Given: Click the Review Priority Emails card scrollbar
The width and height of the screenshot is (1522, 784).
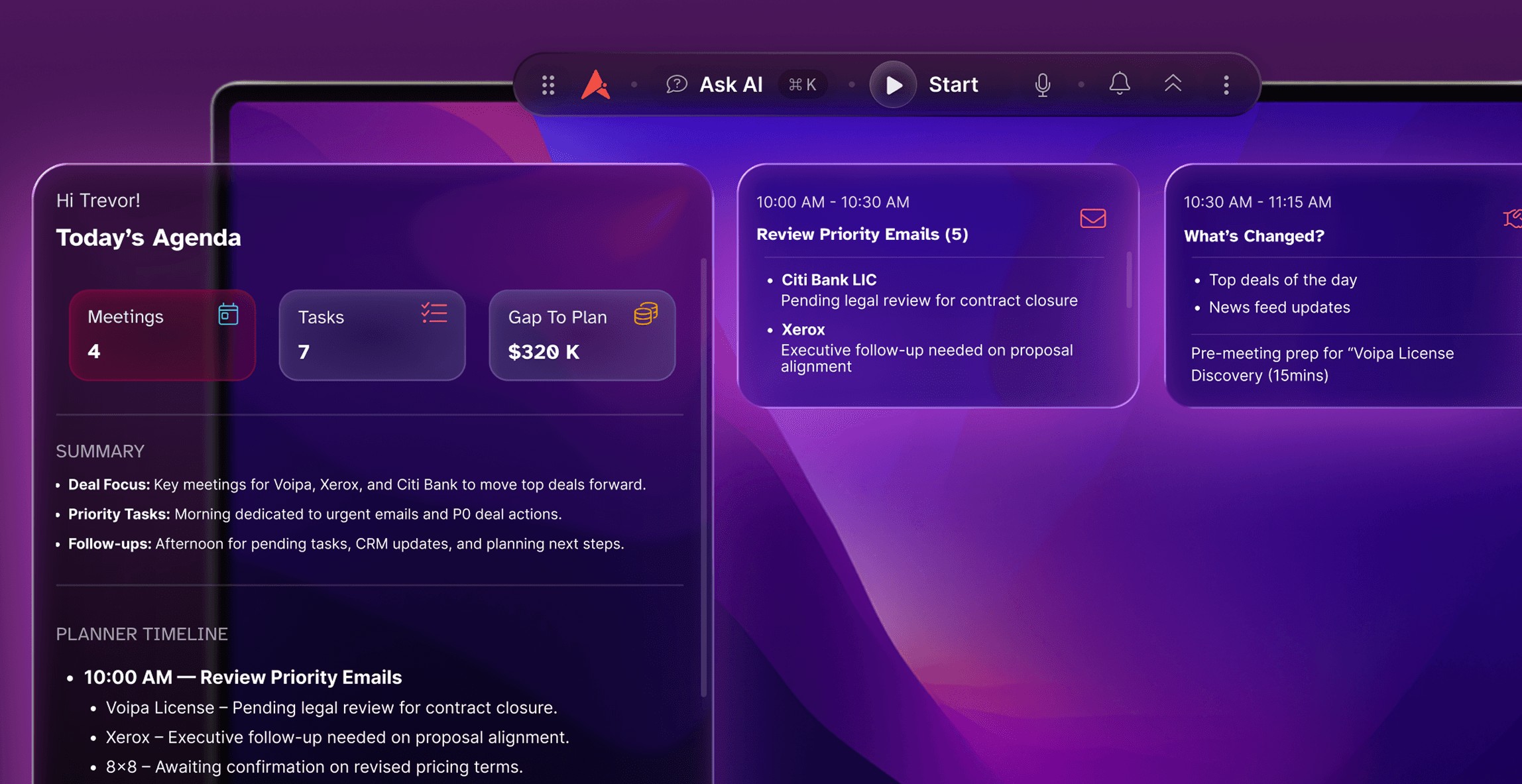Looking at the screenshot, I should tap(1129, 280).
